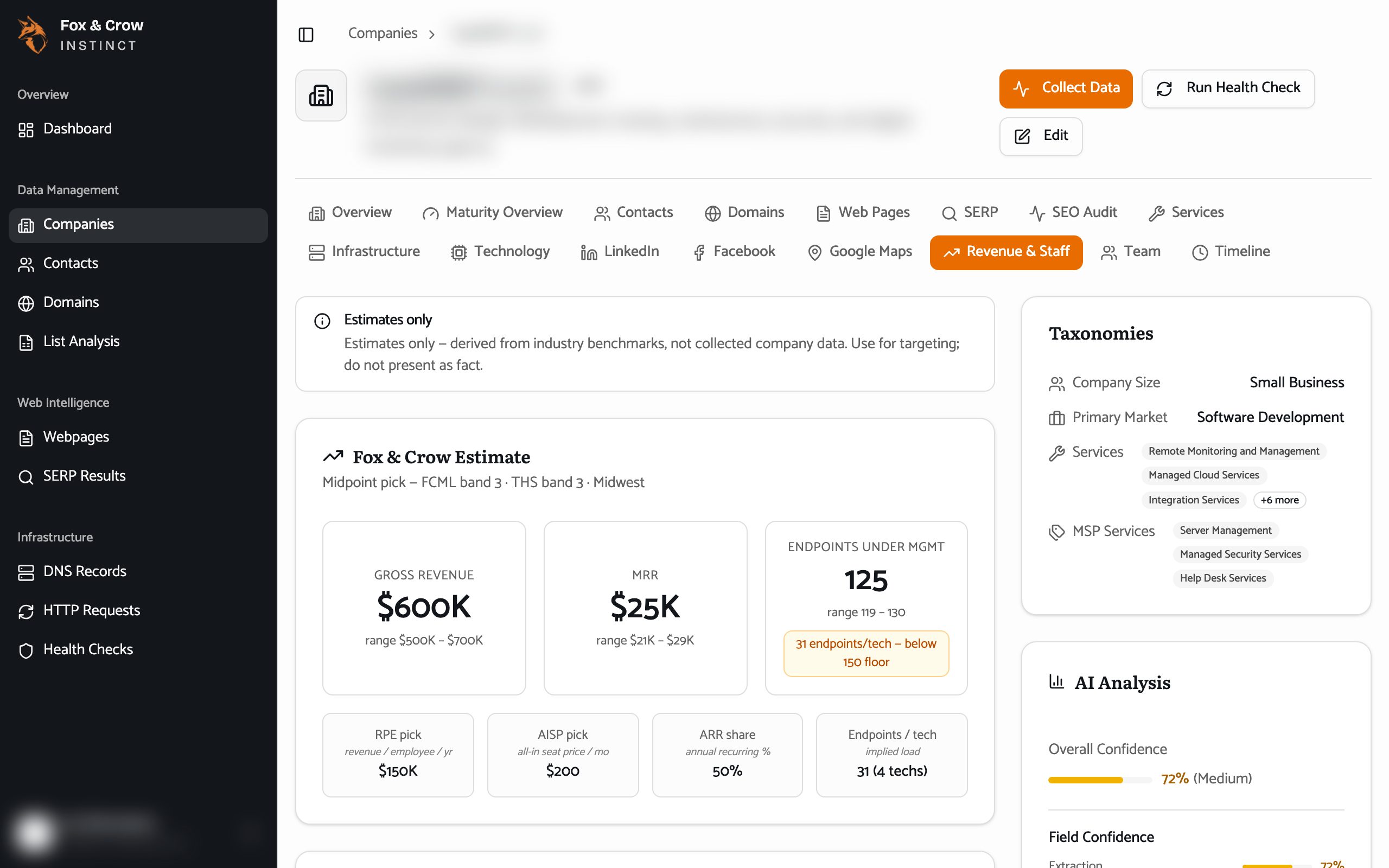Click the Integration Services tag
The width and height of the screenshot is (1389, 868).
1193,500
